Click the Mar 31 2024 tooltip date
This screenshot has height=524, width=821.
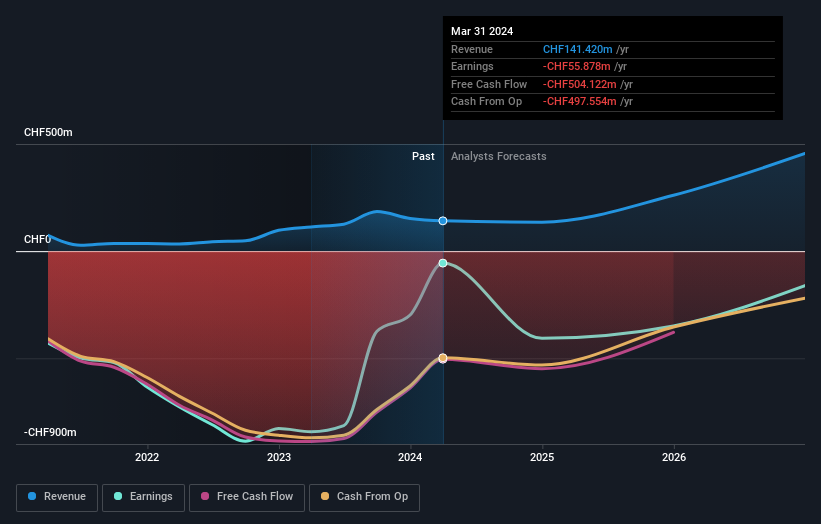[x=482, y=31]
